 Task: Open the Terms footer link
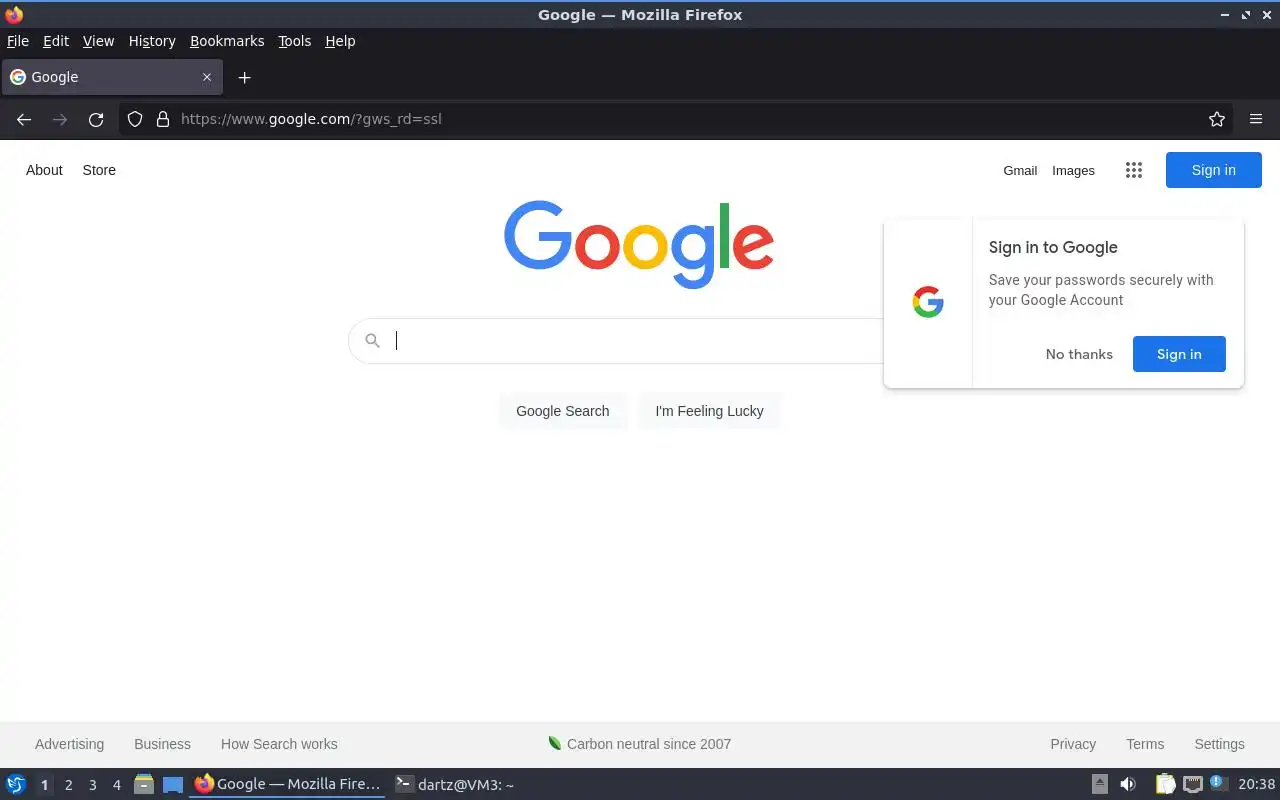point(1145,744)
